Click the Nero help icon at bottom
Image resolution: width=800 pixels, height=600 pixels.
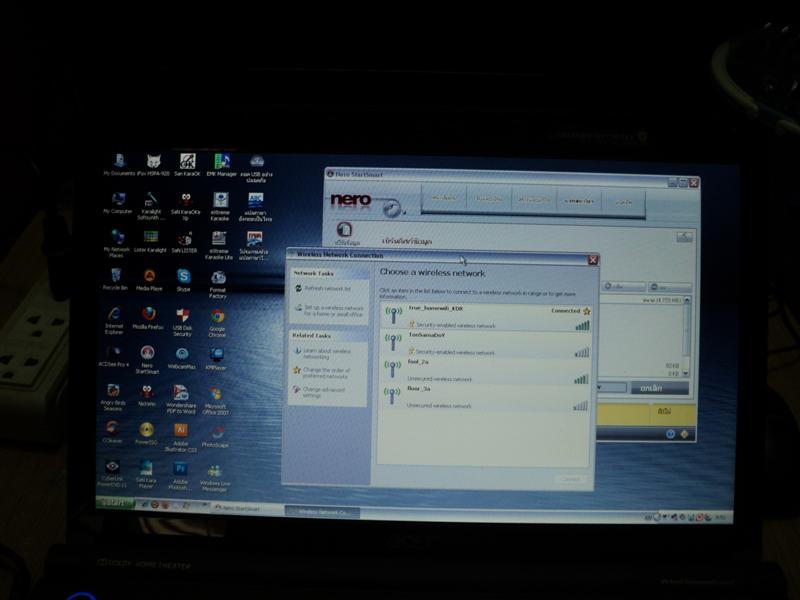point(670,434)
